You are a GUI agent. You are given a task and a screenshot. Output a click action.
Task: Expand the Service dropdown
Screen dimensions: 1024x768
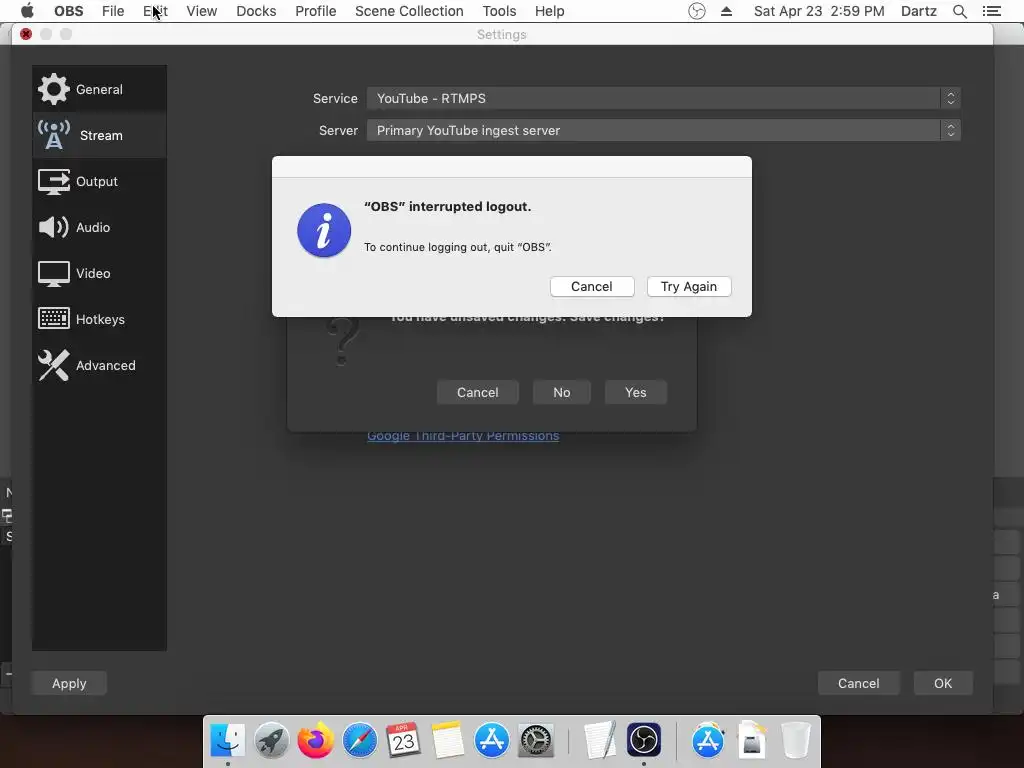664,99
